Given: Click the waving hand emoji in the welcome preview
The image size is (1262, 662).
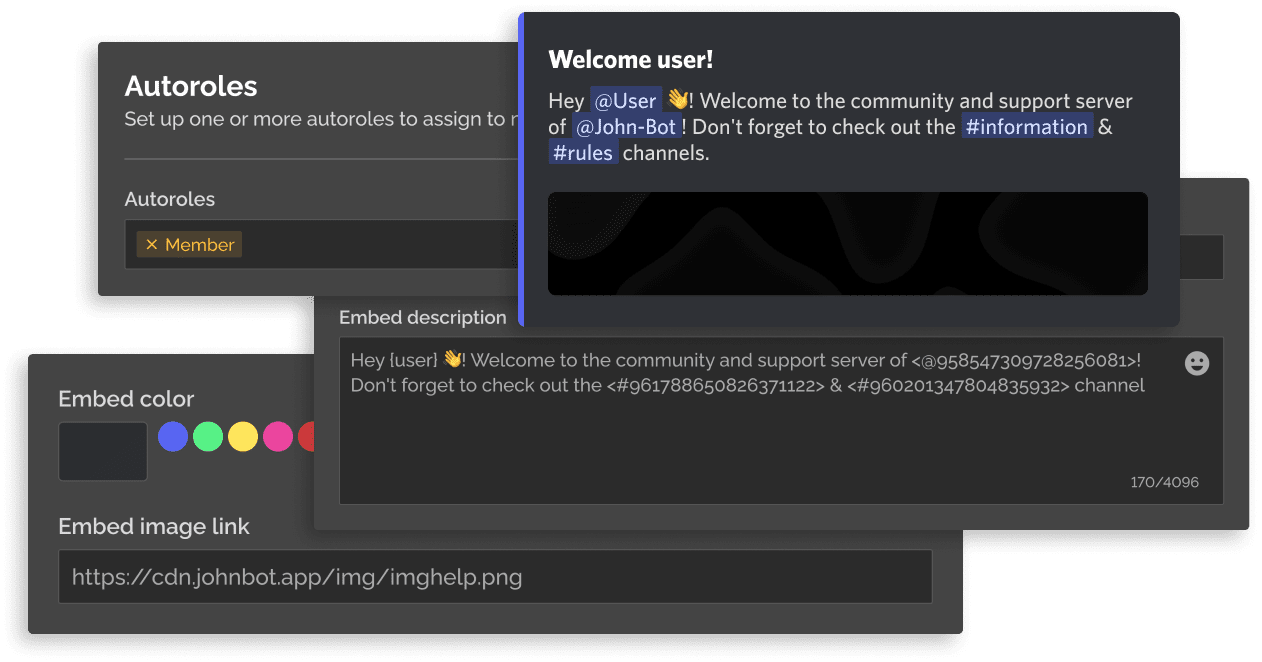Looking at the screenshot, I should click(678, 100).
